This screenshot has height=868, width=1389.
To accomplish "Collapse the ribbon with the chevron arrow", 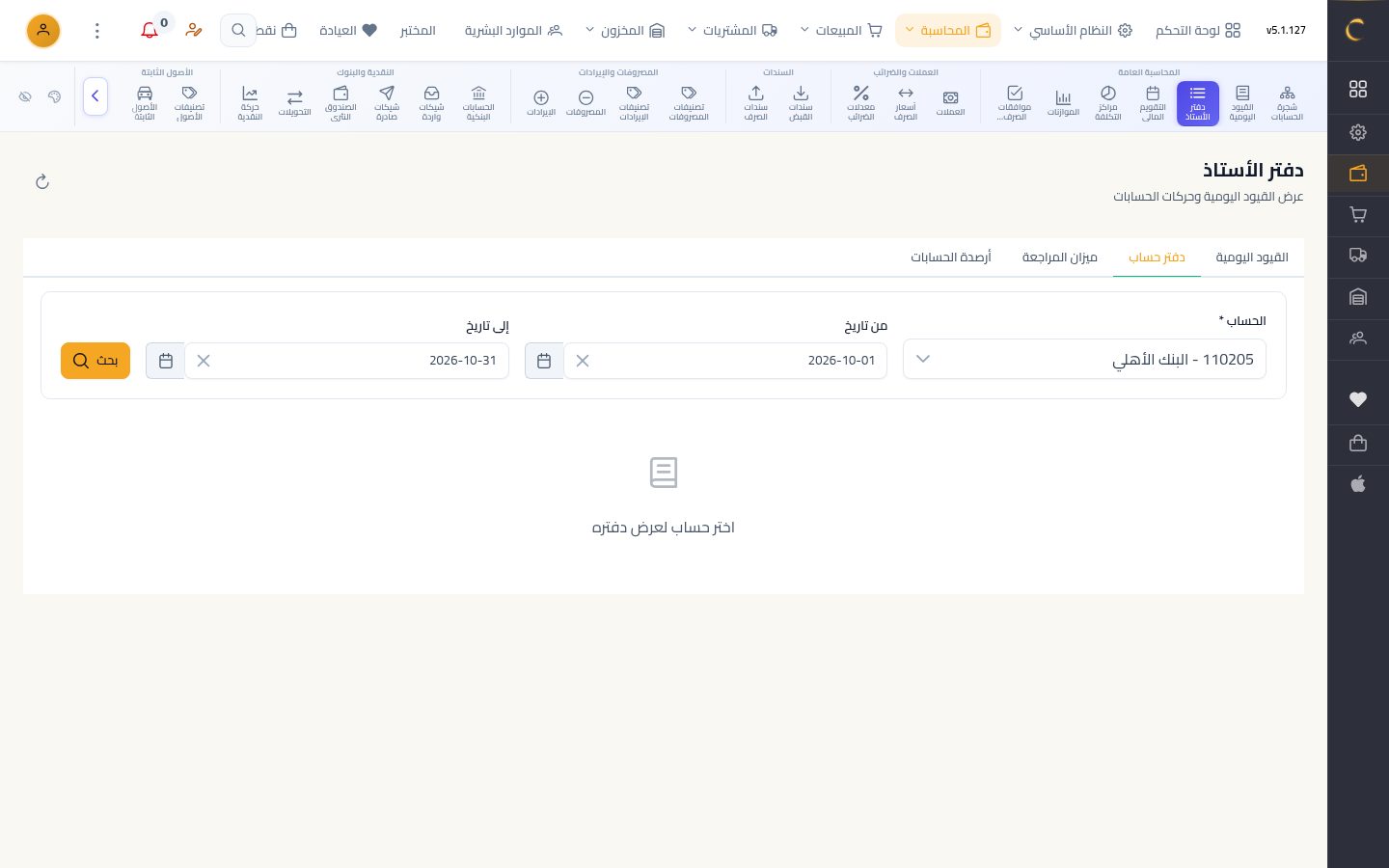I will tap(95, 96).
